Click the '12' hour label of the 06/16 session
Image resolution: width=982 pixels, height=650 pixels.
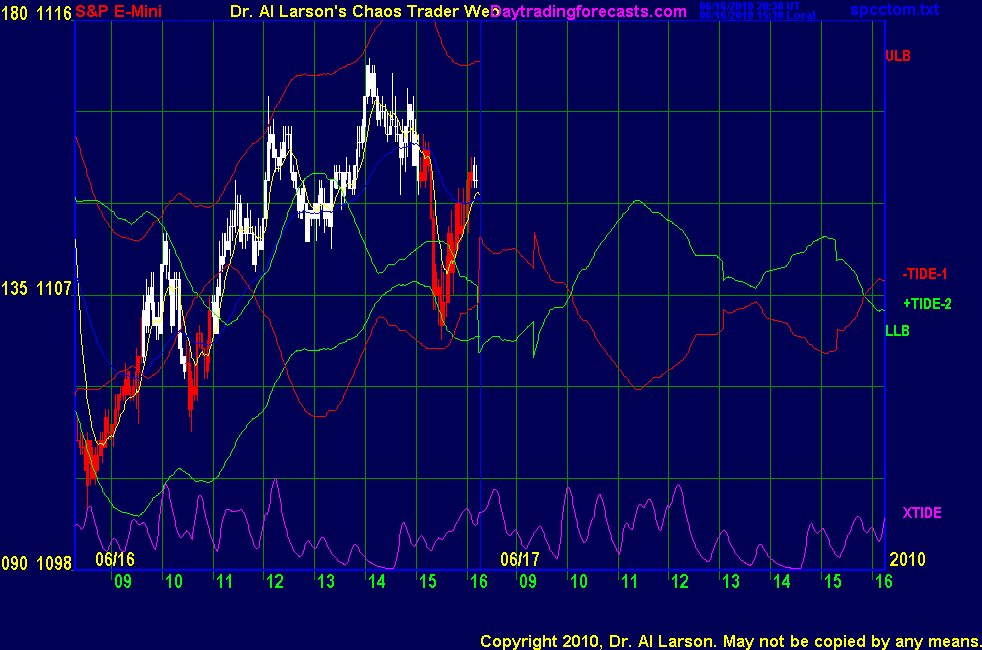pos(275,582)
